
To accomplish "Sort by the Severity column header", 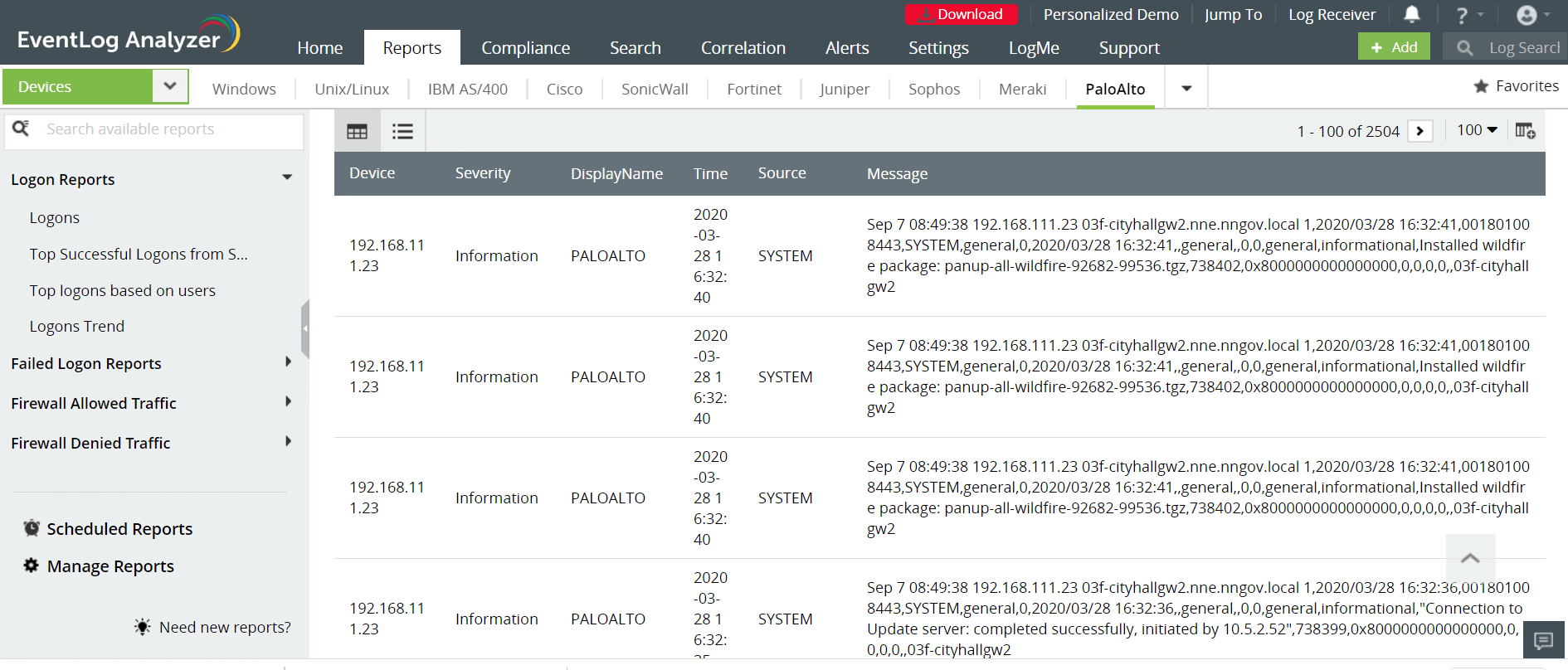I will tap(483, 172).
